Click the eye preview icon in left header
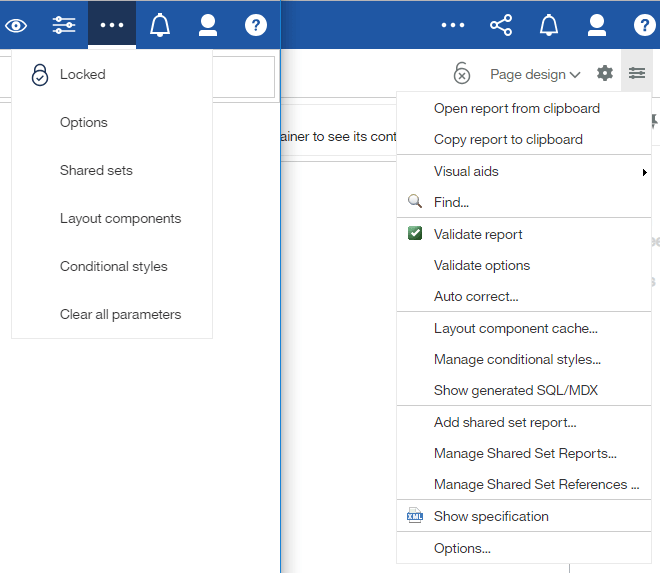660x573 pixels. [16, 25]
